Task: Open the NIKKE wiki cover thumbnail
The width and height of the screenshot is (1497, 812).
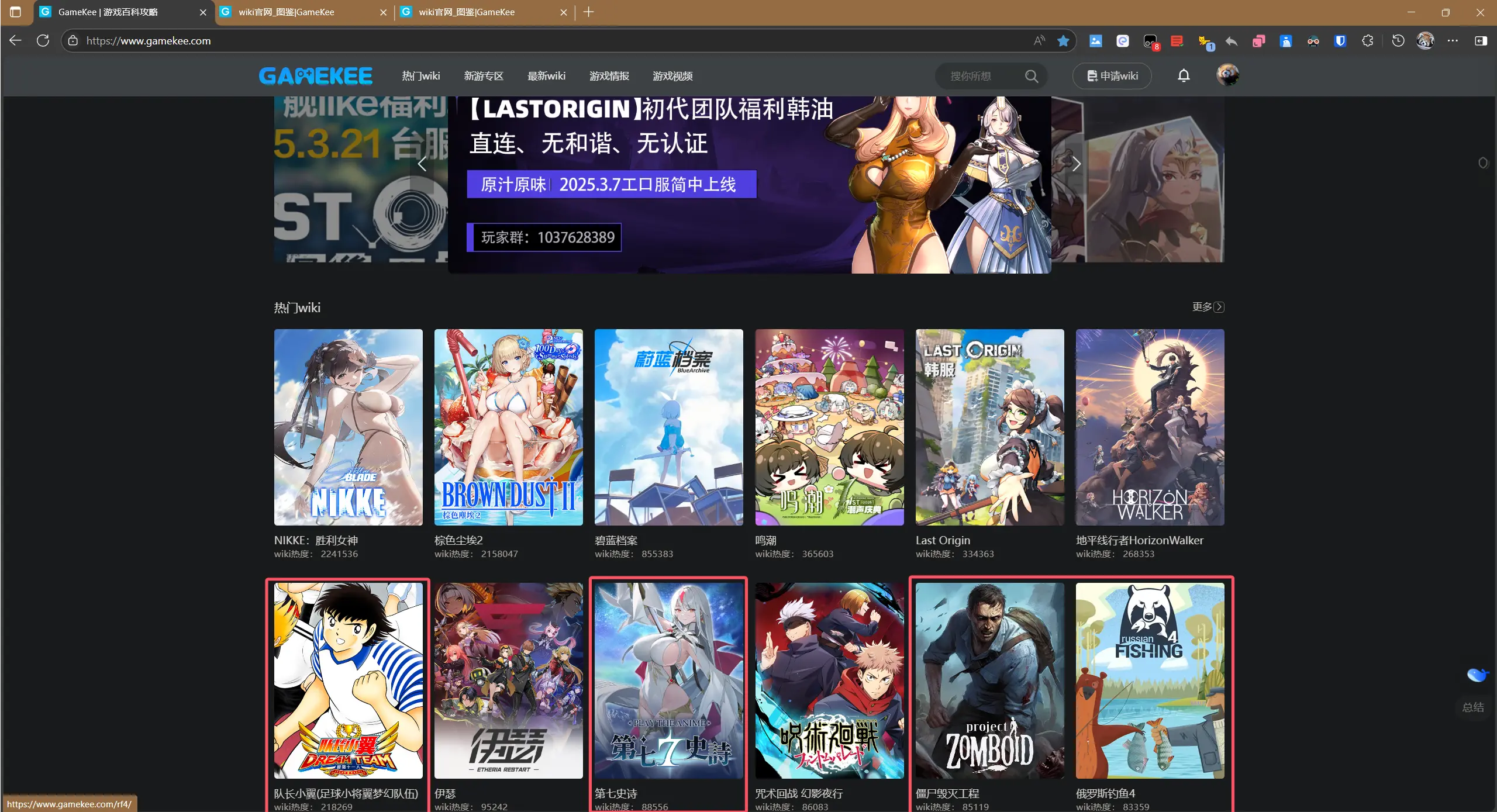Action: coord(349,427)
